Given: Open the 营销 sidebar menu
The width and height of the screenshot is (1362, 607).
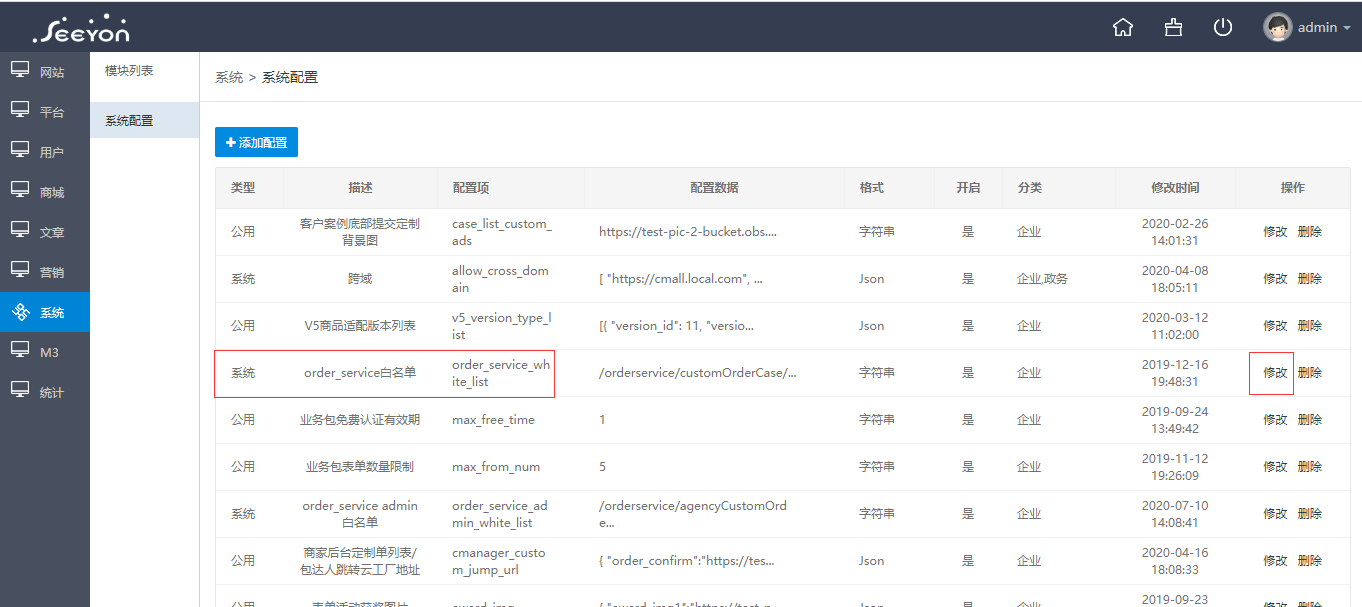Looking at the screenshot, I should coord(45,272).
